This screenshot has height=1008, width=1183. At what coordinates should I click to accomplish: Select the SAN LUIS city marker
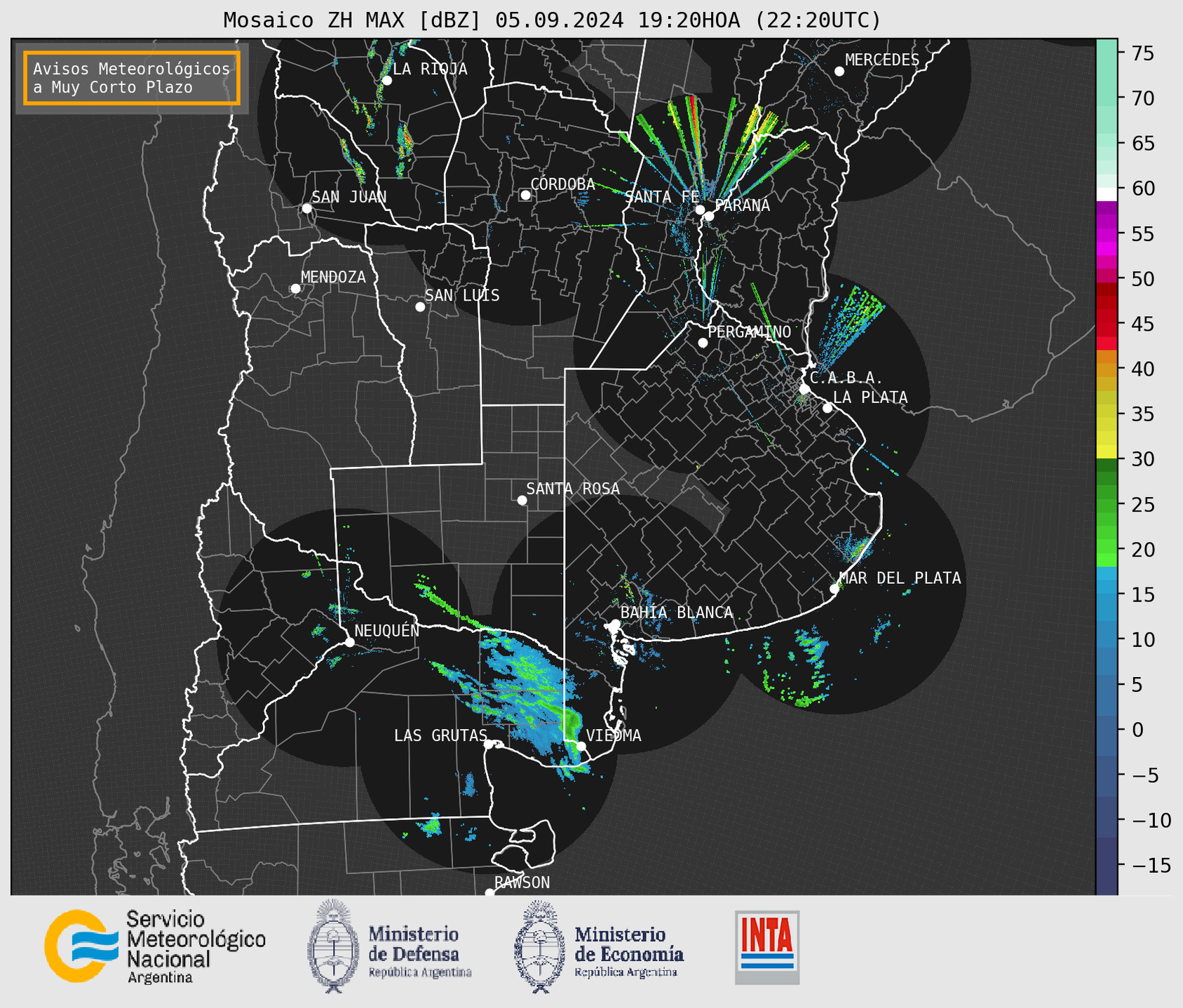(x=420, y=307)
